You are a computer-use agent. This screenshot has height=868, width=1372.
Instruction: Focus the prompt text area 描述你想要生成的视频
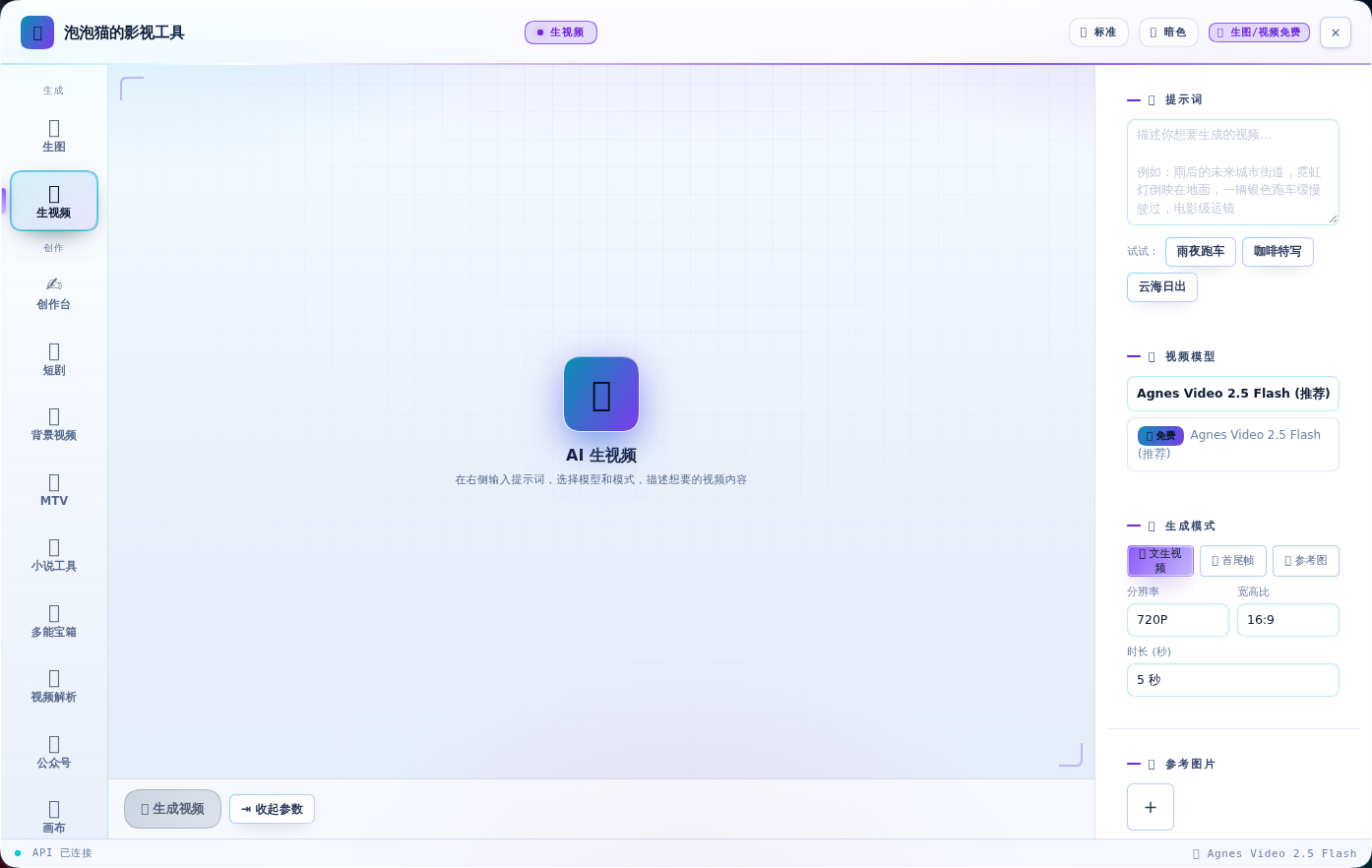pos(1233,172)
